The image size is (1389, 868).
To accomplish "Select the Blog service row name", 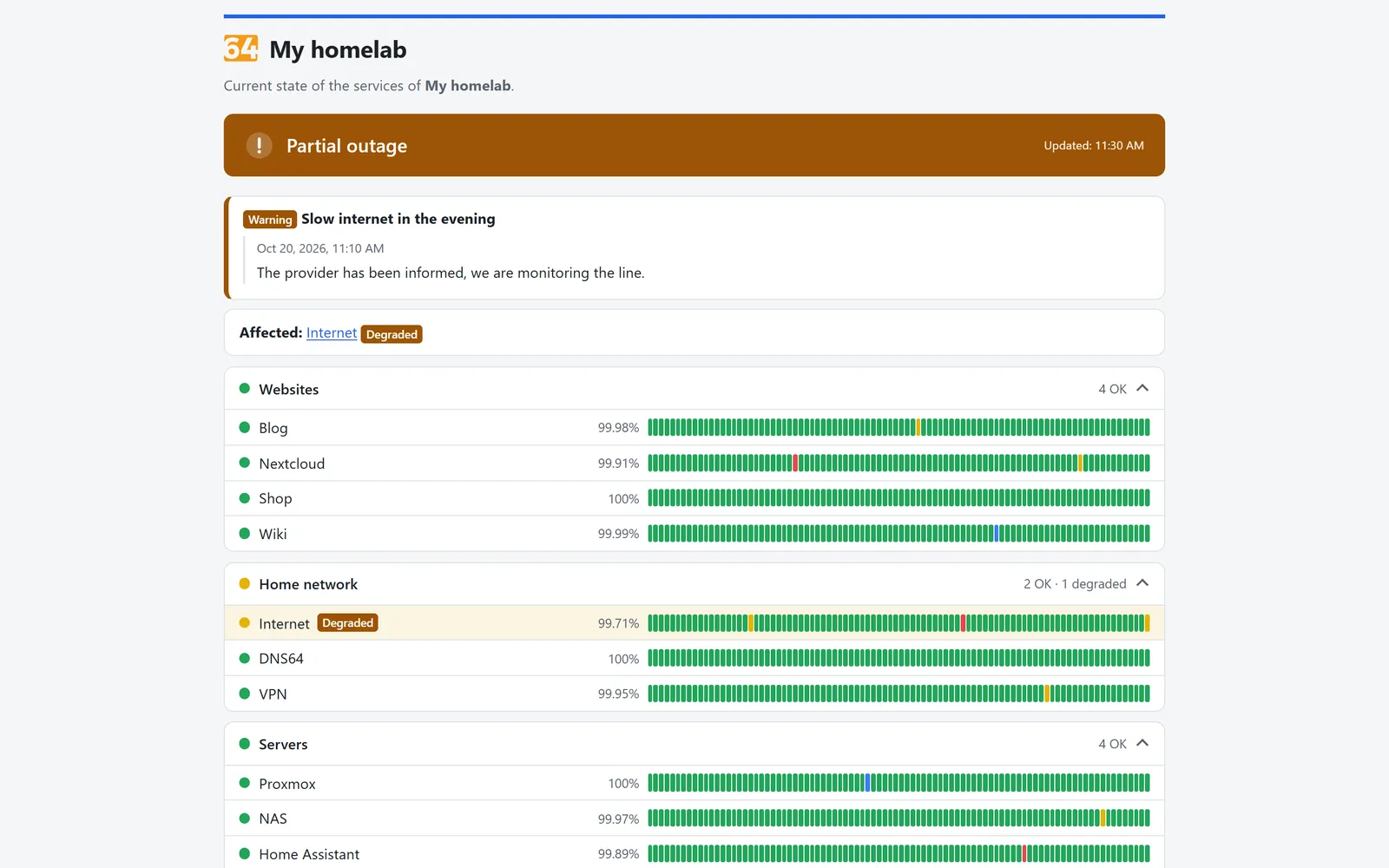I will 273,428.
